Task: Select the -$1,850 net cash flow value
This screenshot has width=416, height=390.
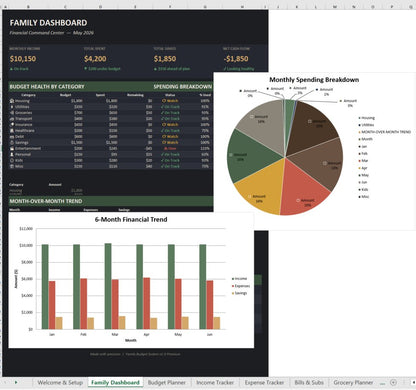Action: tap(236, 59)
